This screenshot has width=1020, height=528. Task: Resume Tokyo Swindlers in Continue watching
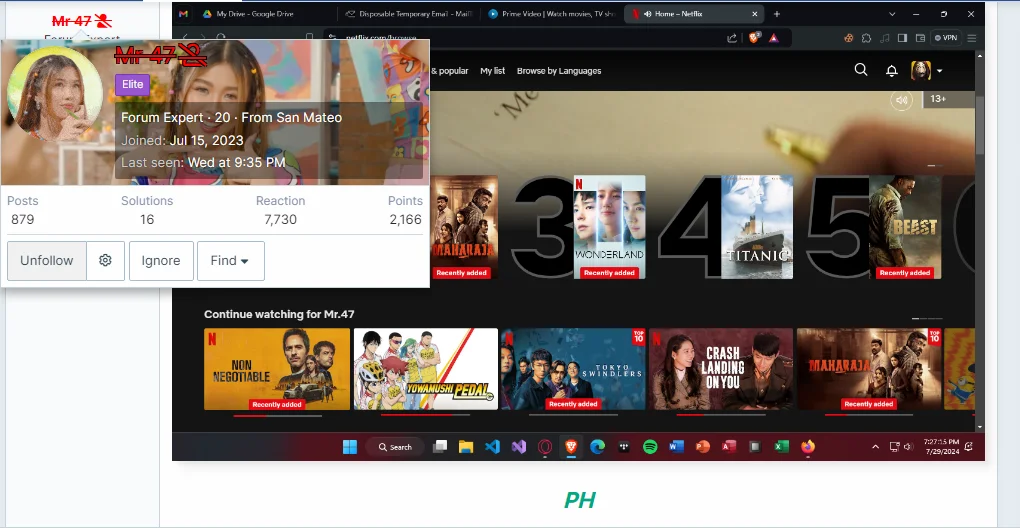pos(573,369)
